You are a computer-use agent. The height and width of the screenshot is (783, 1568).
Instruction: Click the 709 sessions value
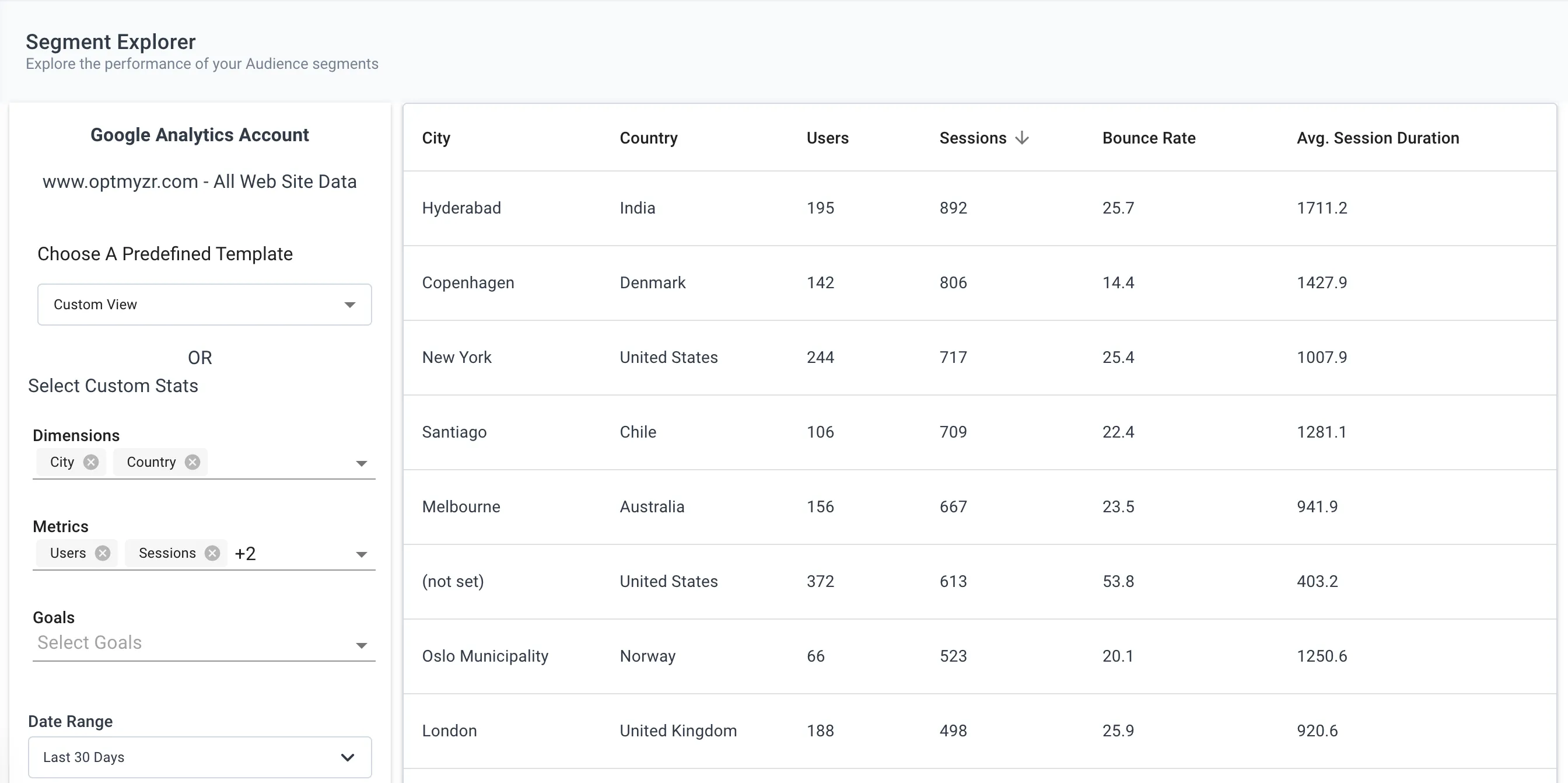(953, 432)
